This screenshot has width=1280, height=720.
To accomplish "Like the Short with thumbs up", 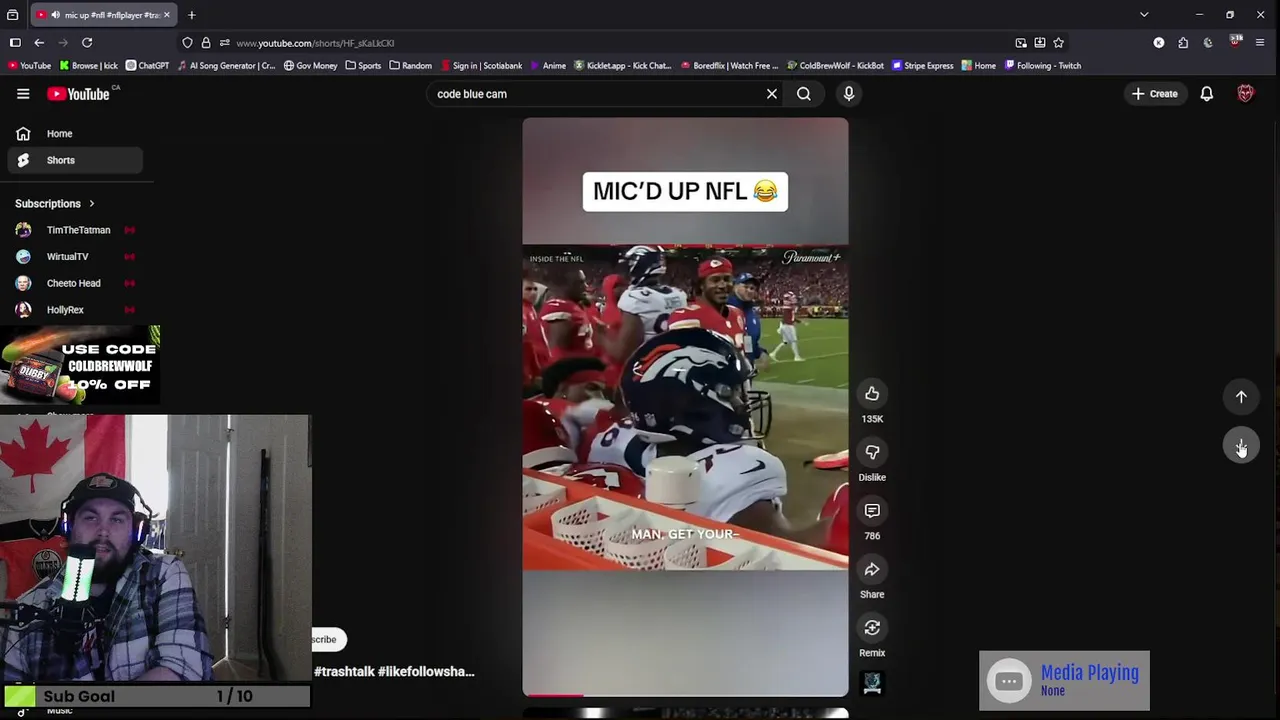I will coord(872,394).
